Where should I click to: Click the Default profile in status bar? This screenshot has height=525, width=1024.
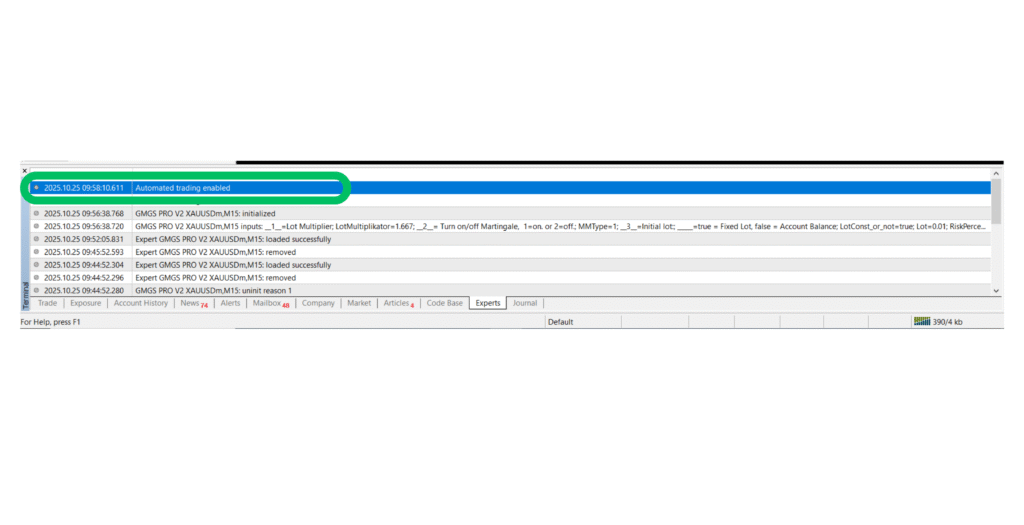(560, 322)
